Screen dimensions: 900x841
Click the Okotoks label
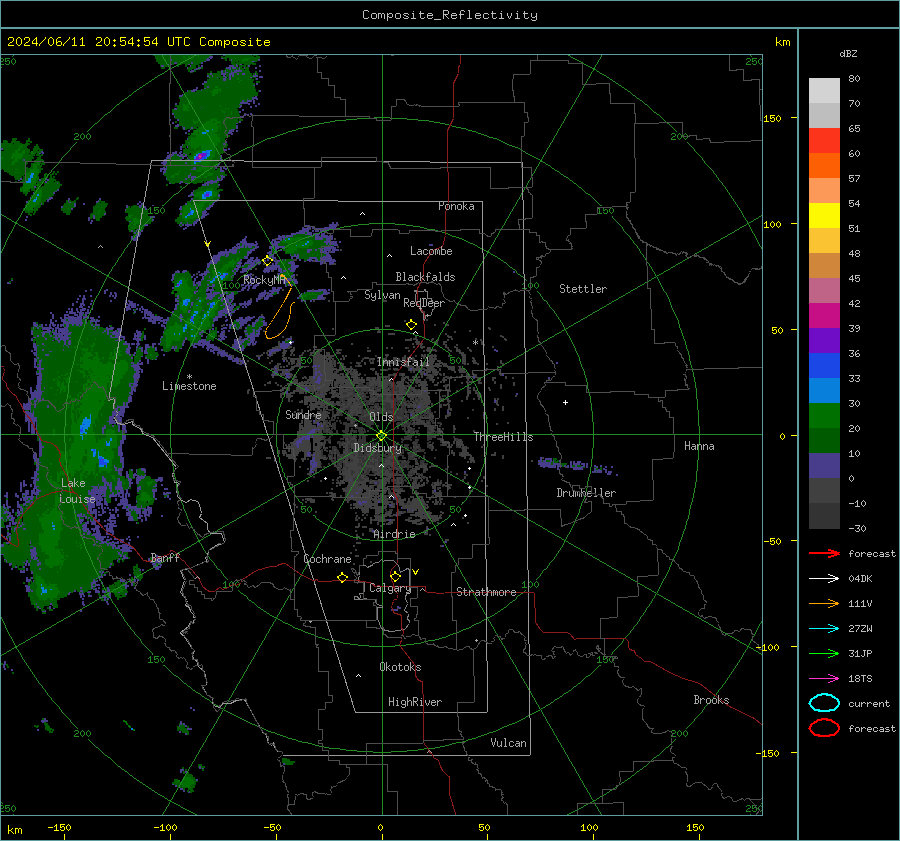pyautogui.click(x=400, y=667)
